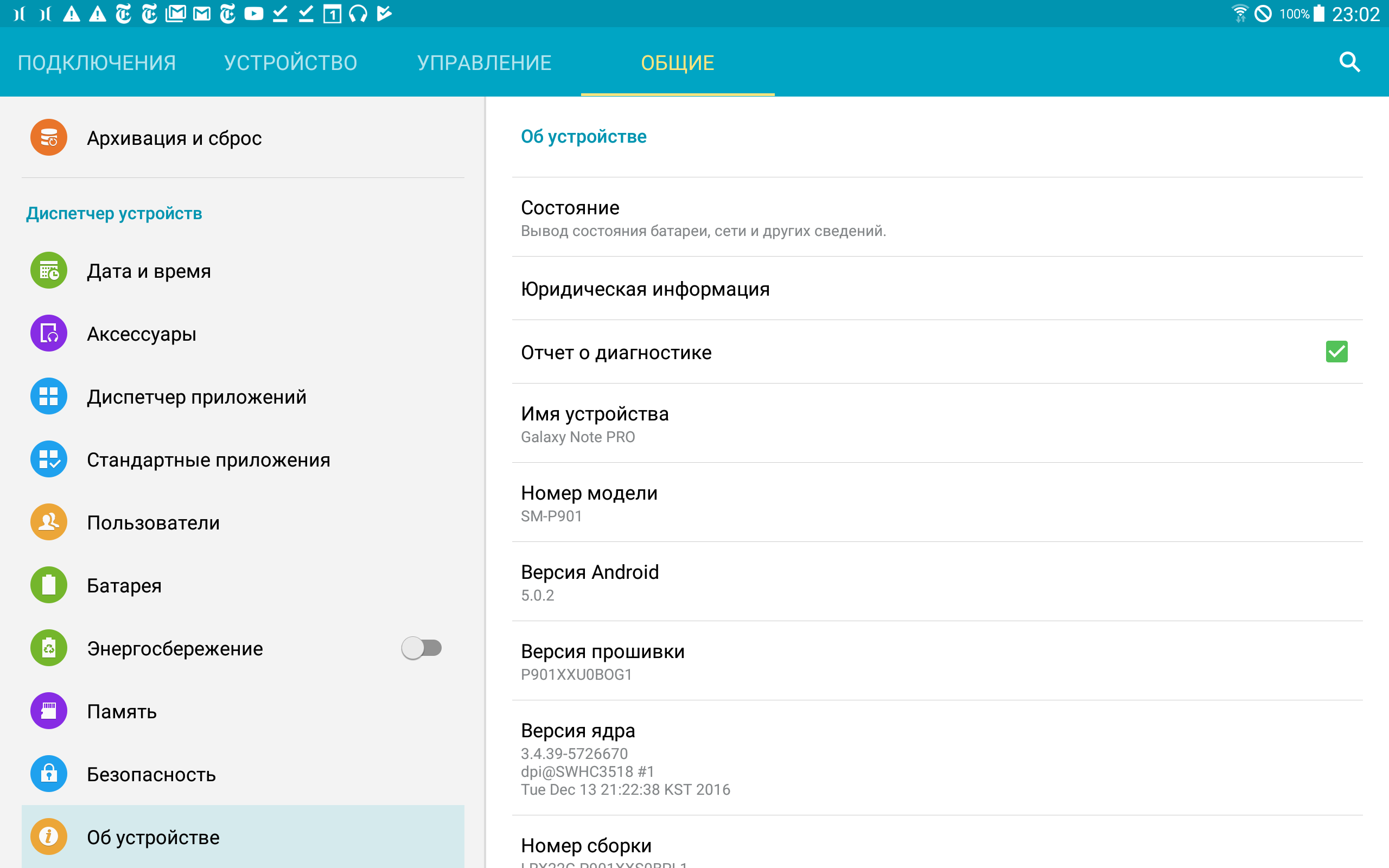Tap the Application manager blue grid icon
This screenshot has height=868, width=1389.
pos(49,396)
